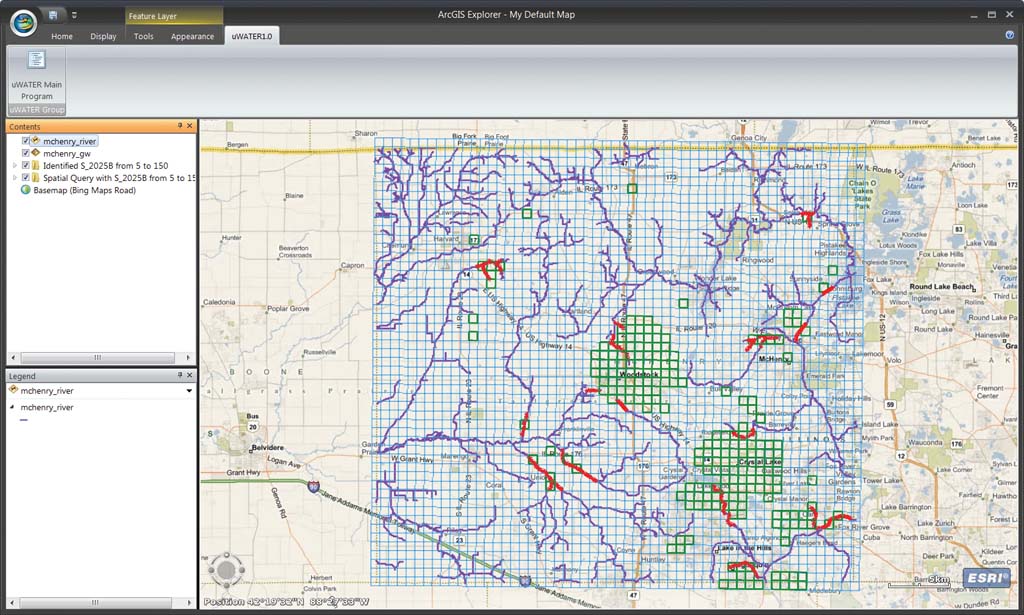This screenshot has height=615, width=1024.
Task: Toggle visibility checkbox for mchenry_gw layer
Action: pos(25,153)
